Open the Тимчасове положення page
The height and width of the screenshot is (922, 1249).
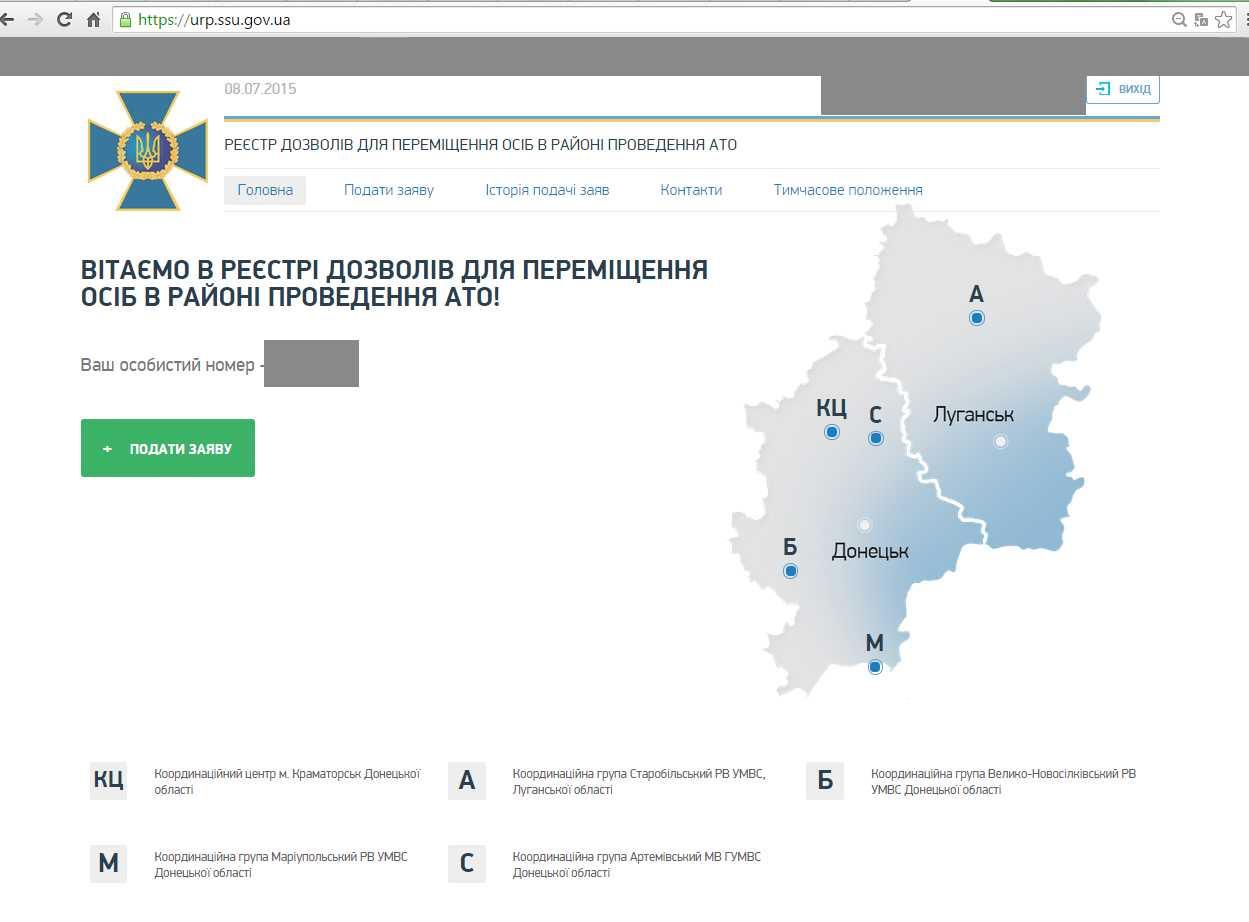coord(848,190)
